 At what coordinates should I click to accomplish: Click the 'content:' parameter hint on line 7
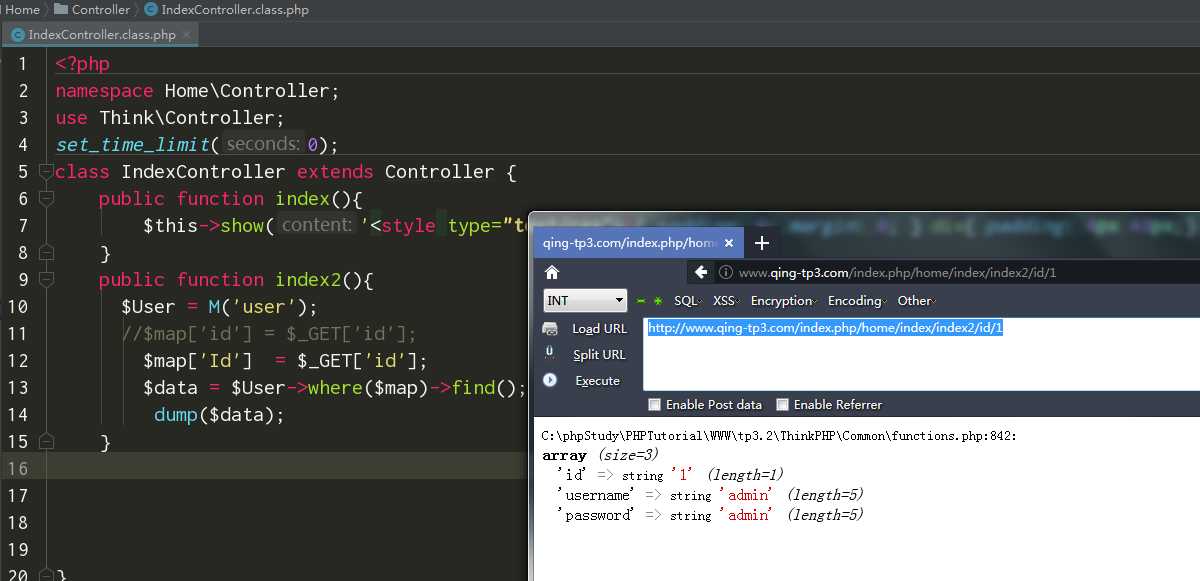tap(318, 226)
